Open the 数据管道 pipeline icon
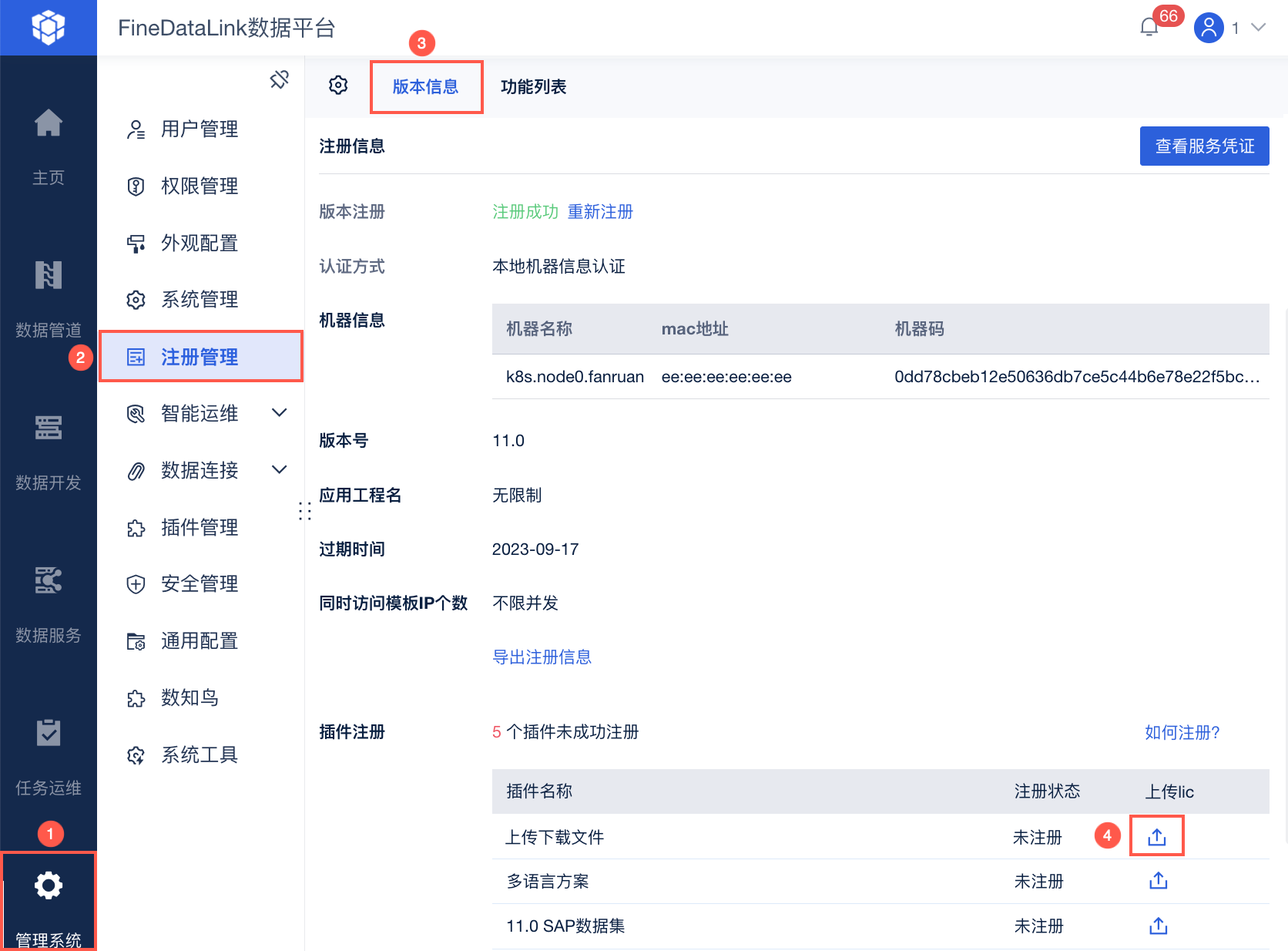This screenshot has height=951, width=1288. click(x=48, y=275)
